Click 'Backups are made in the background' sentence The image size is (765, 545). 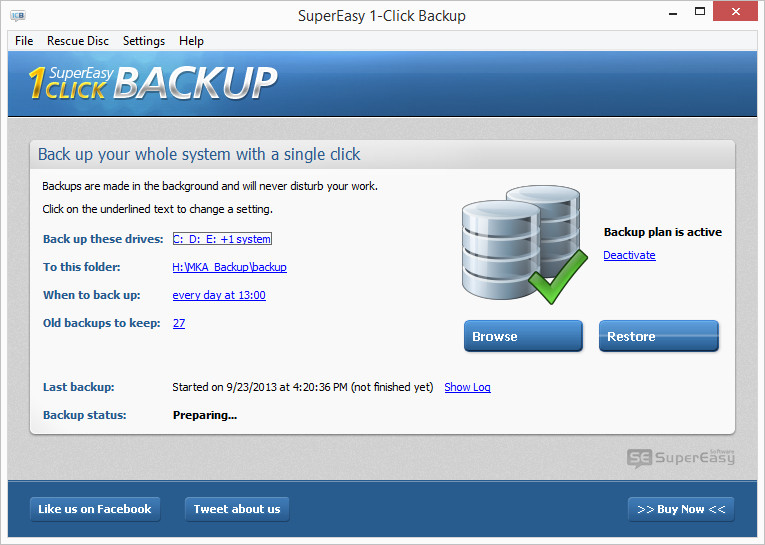coord(210,186)
